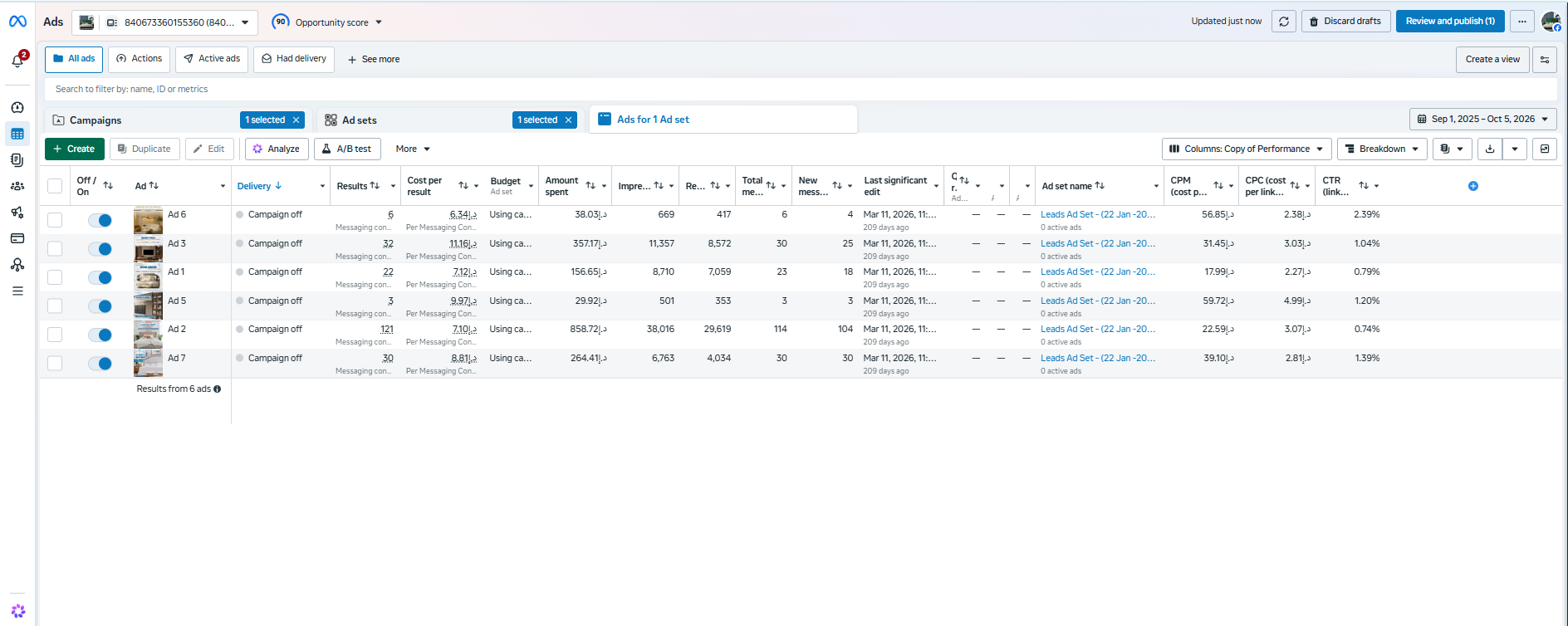Viewport: 1568px width, 626px height.
Task: Open the billing card icon in sidebar
Action: pos(17,238)
